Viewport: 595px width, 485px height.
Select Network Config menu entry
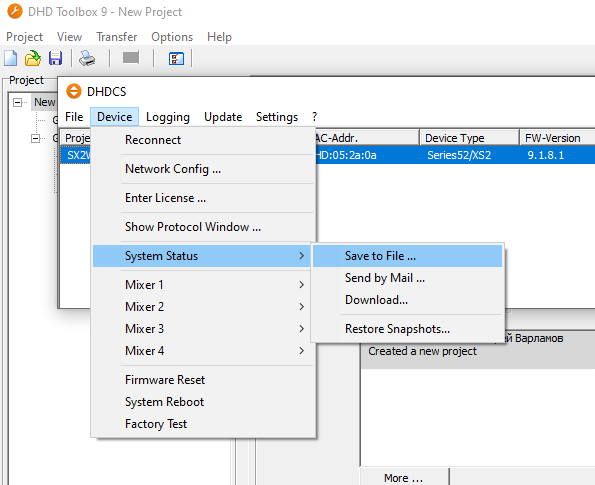(x=203, y=169)
